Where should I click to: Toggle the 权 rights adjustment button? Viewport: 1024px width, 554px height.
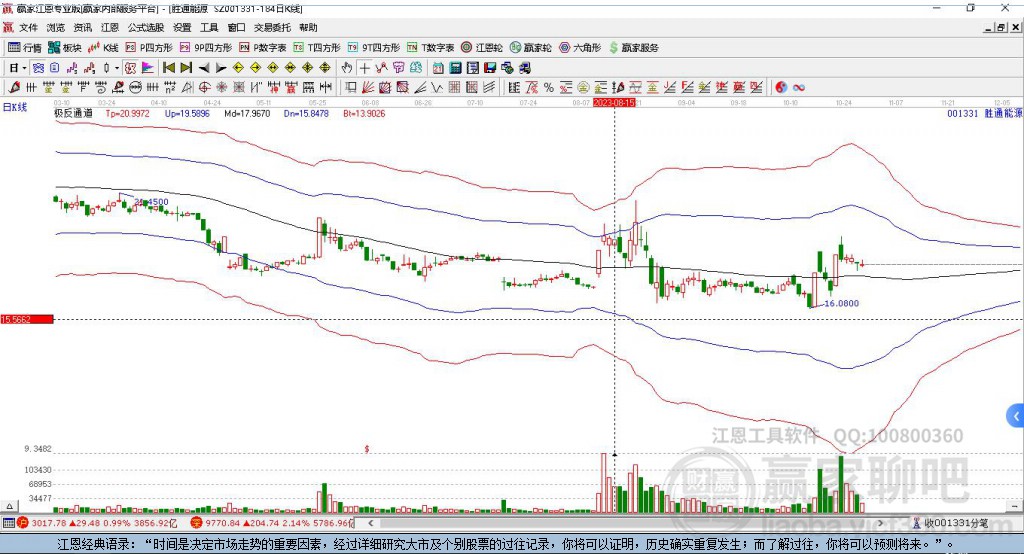pyautogui.click(x=130, y=68)
